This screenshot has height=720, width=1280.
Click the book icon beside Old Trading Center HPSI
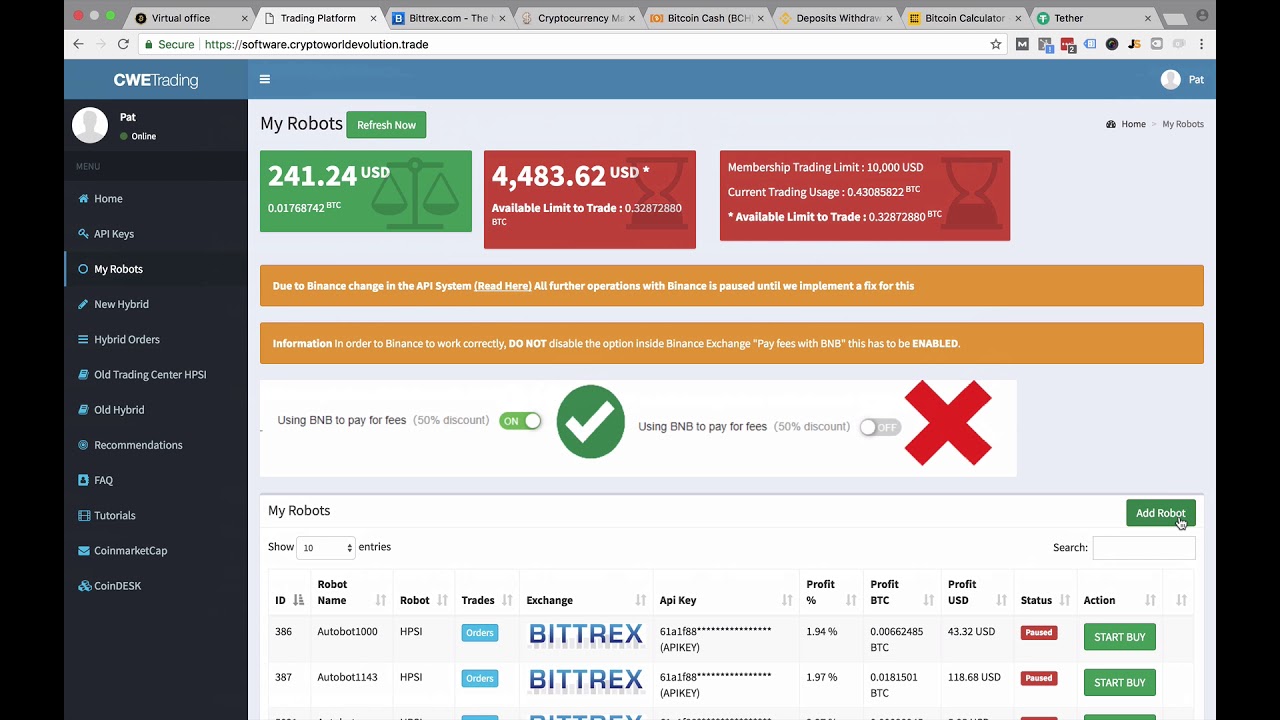pos(83,375)
